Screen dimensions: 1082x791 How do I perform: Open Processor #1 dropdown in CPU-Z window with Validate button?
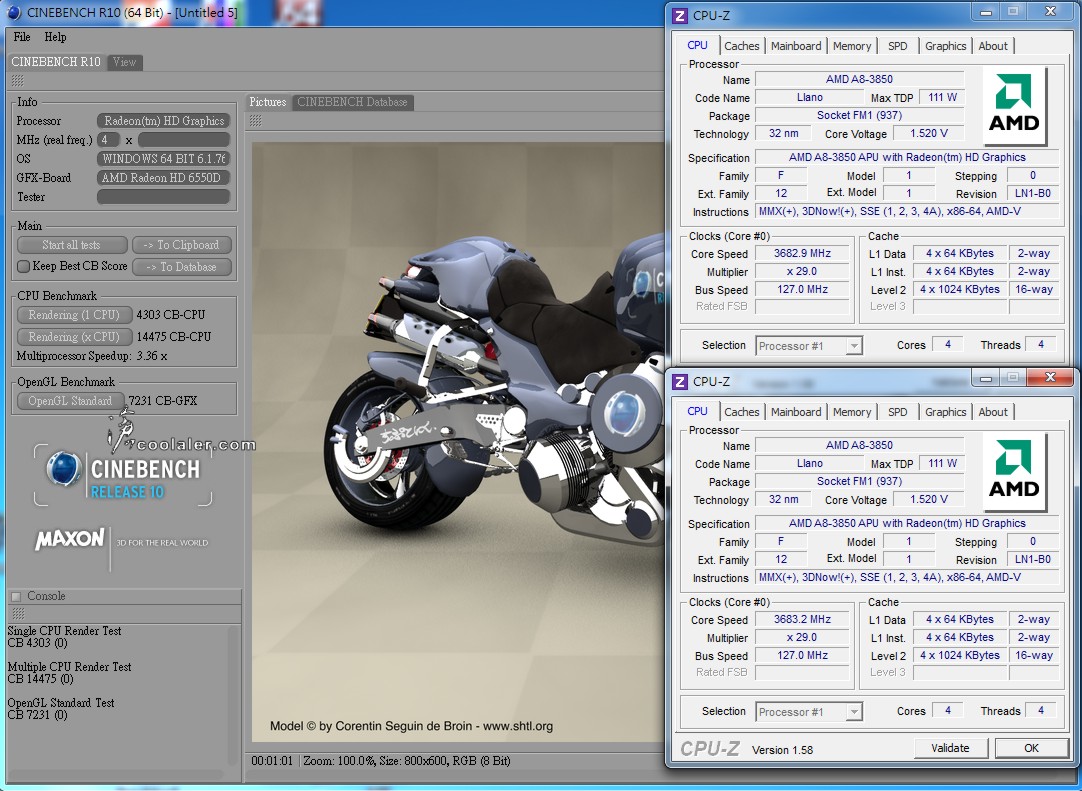coord(809,712)
